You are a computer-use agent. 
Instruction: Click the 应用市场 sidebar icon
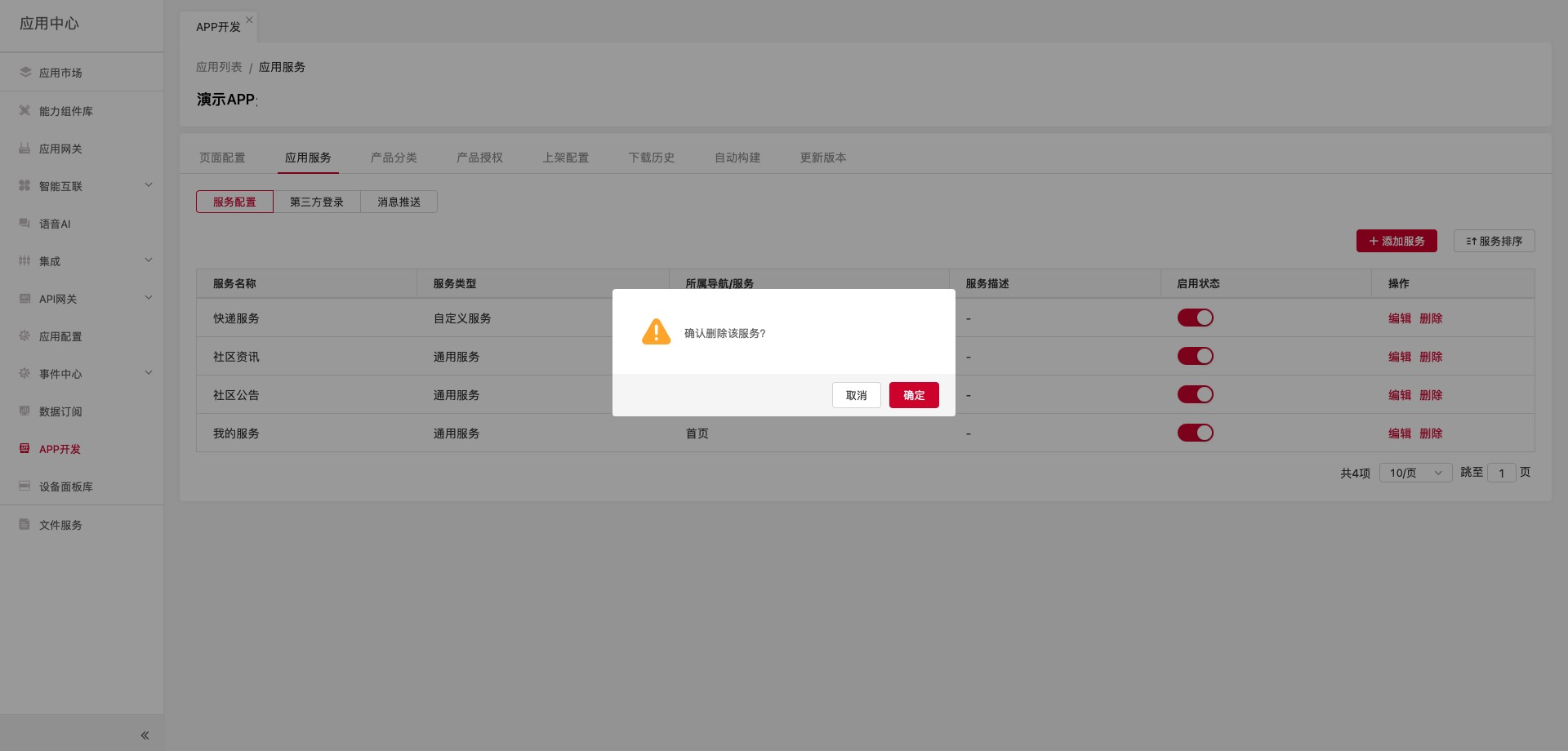pos(25,72)
